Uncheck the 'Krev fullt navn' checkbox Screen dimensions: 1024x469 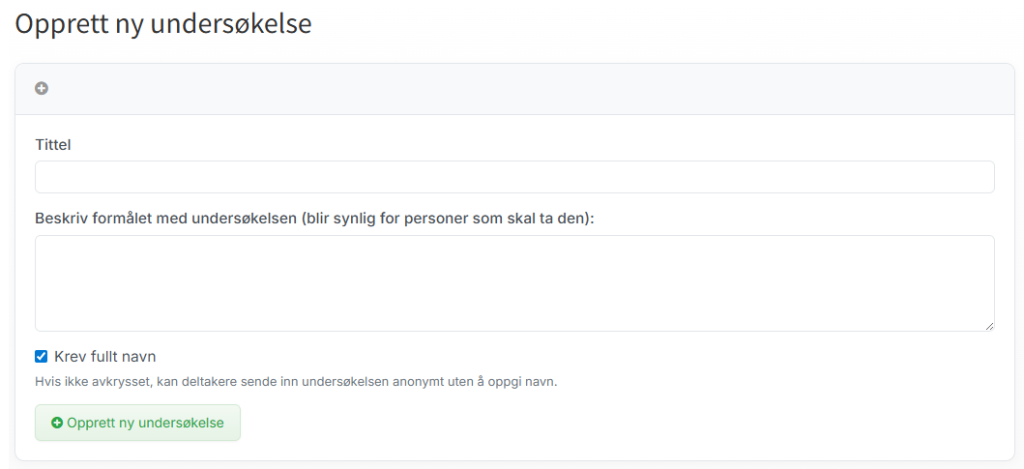click(41, 356)
